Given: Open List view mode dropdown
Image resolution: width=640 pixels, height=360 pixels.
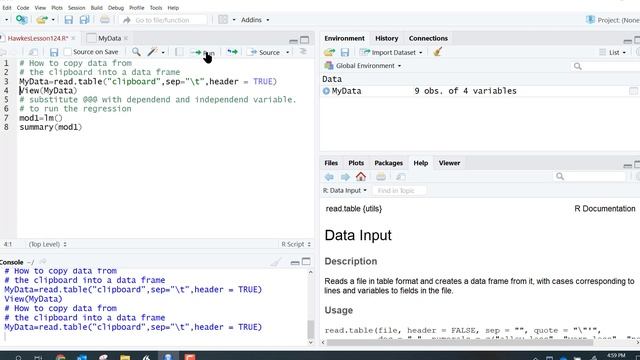Looking at the screenshot, I should coord(612,52).
